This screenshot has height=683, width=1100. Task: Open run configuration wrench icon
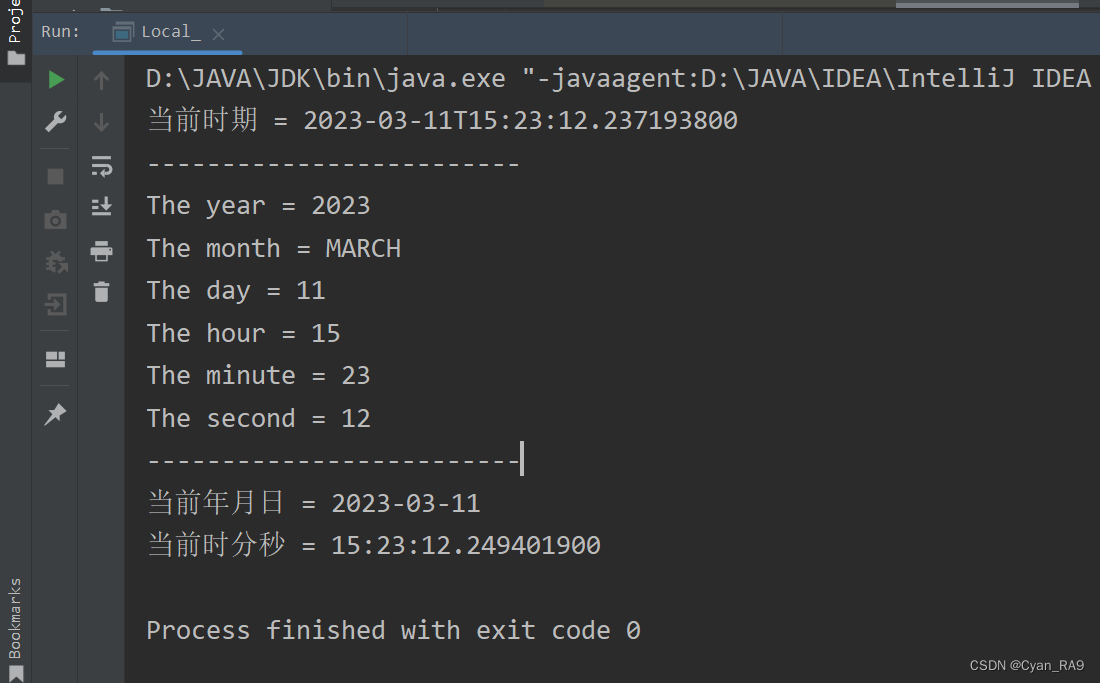click(55, 122)
